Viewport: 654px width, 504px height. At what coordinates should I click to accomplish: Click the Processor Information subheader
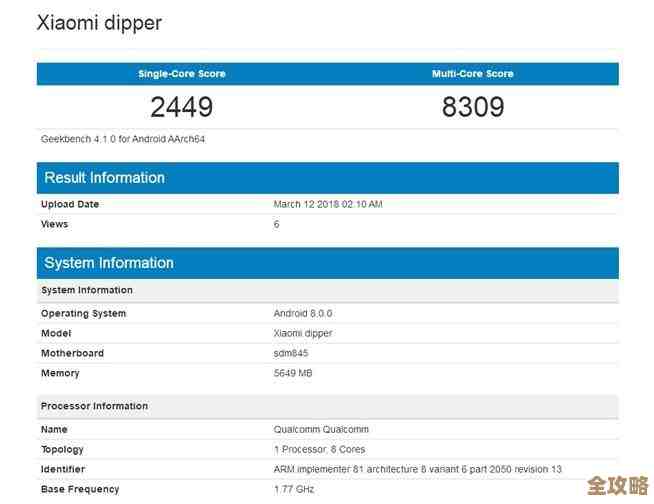(x=94, y=406)
